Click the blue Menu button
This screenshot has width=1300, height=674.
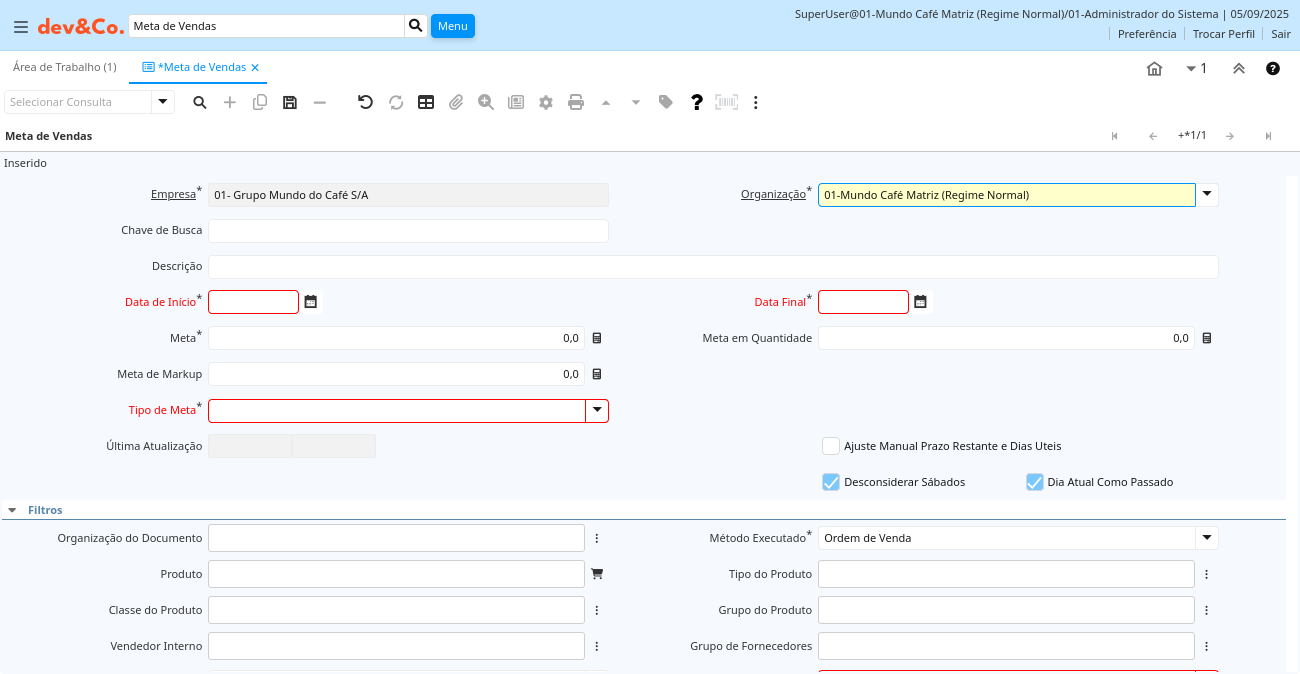(x=452, y=26)
